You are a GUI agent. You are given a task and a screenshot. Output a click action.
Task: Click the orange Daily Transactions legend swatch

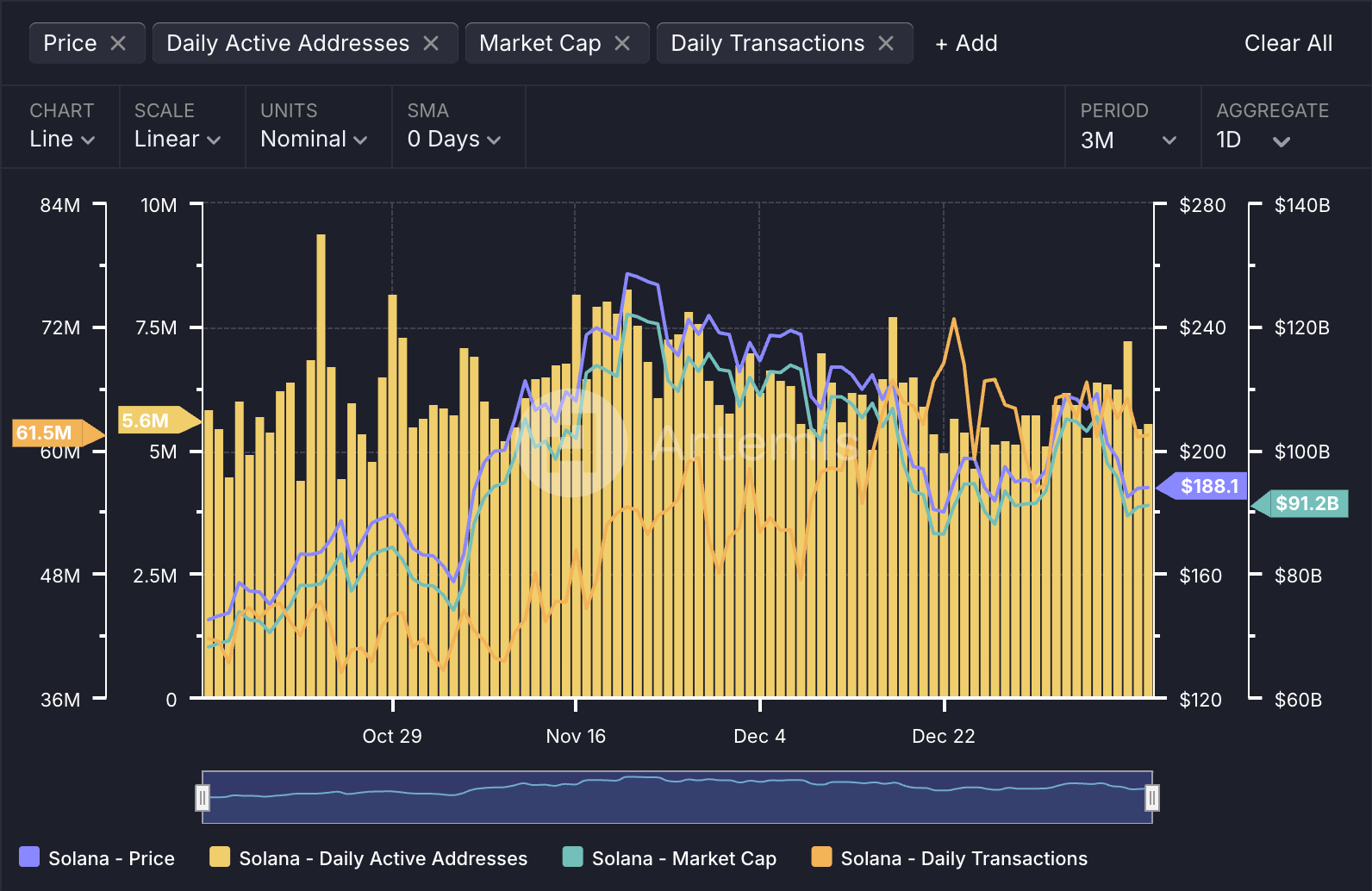(x=821, y=857)
